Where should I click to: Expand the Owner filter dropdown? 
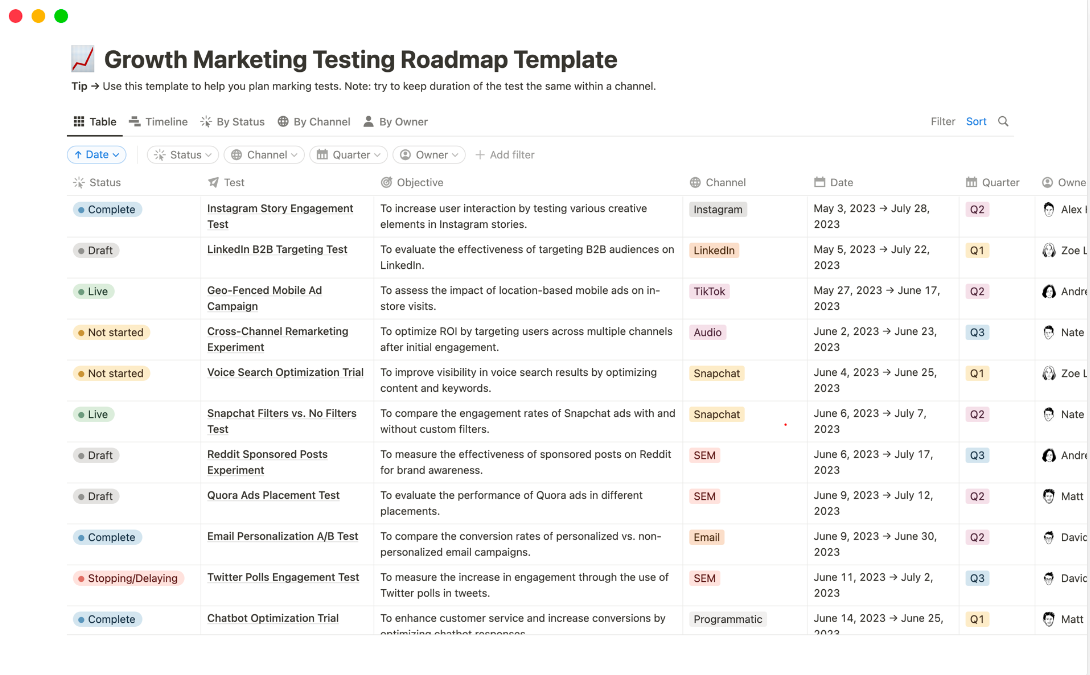pyautogui.click(x=429, y=155)
